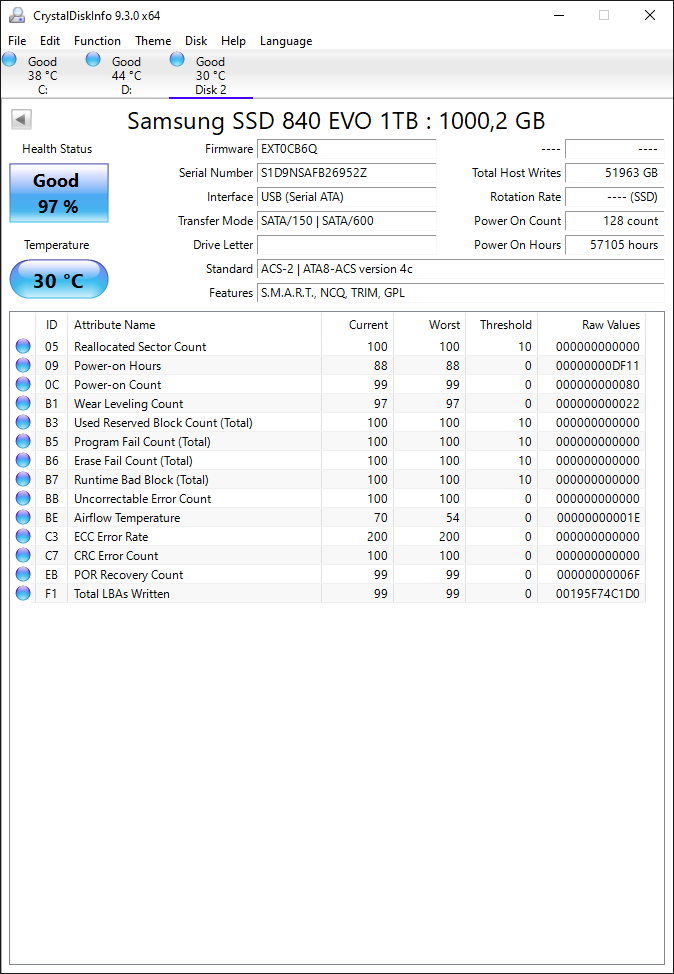The width and height of the screenshot is (674, 974).
Task: Click status orb for CRC Error Count
Action: 23,555
